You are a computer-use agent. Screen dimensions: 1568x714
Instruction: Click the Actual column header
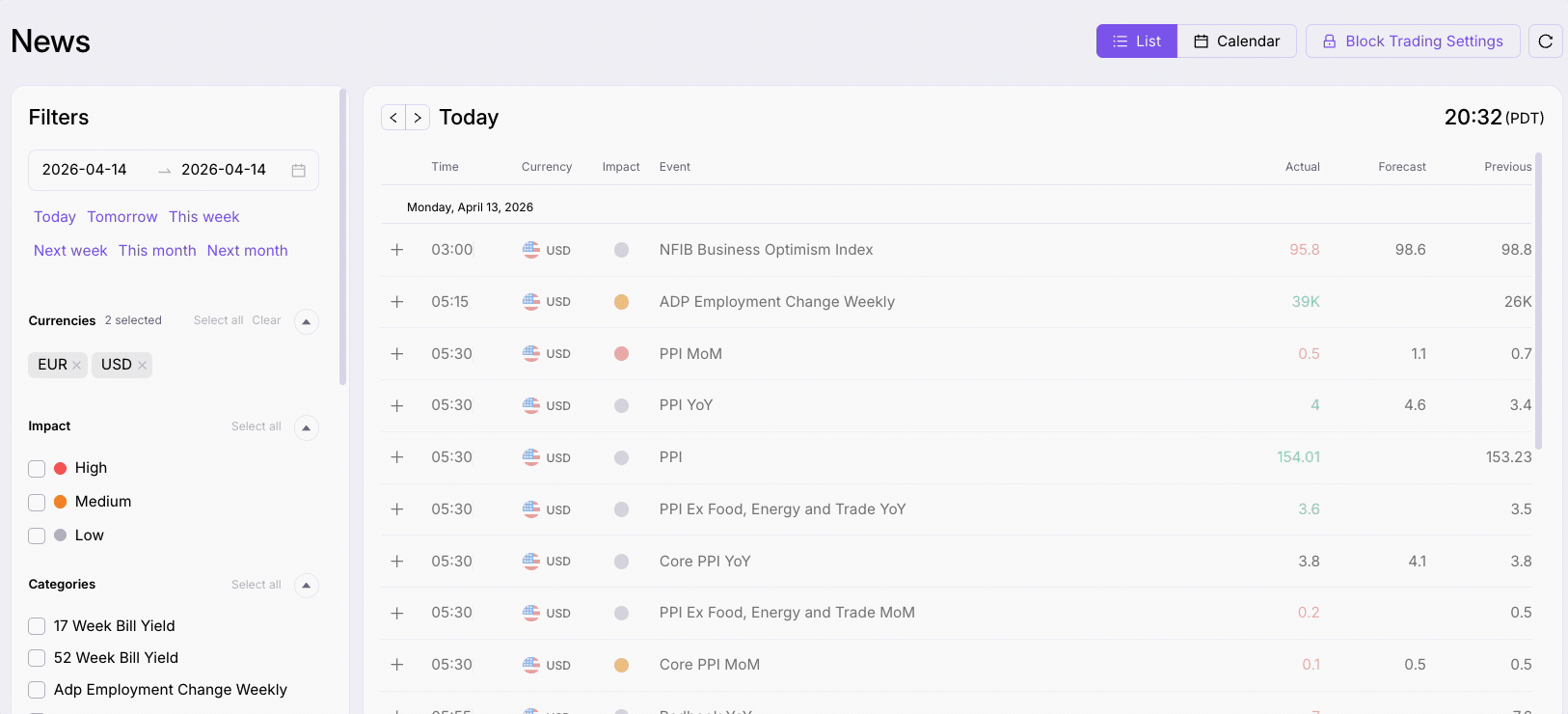pos(1302,167)
